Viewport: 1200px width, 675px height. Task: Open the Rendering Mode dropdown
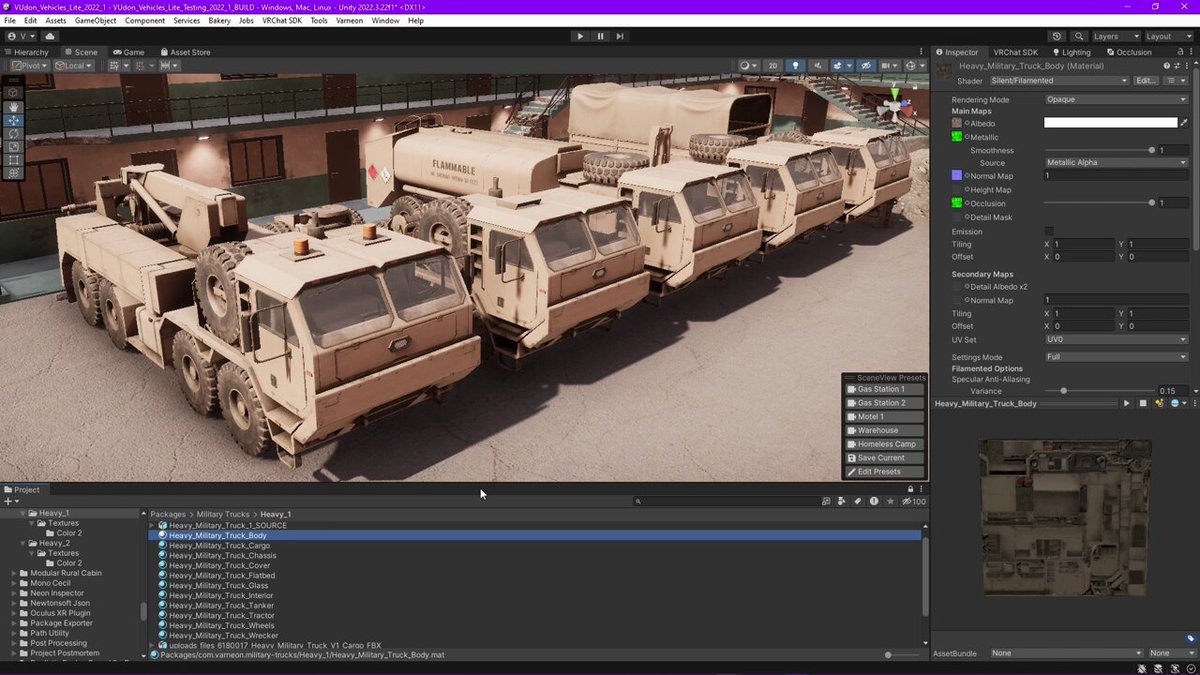(1116, 99)
